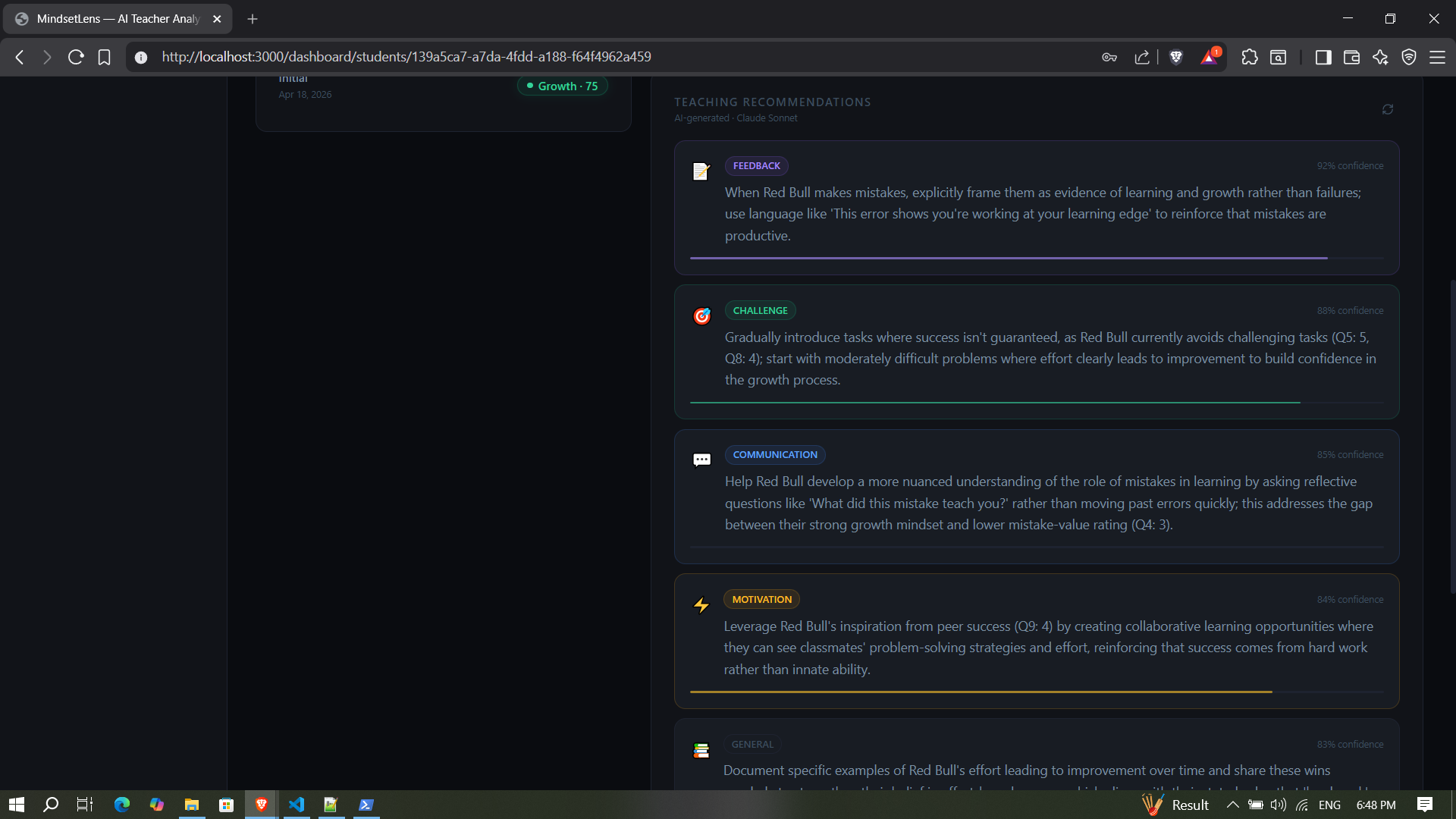This screenshot has height=819, width=1456.
Task: Click the Feedback memo icon
Action: pyautogui.click(x=701, y=172)
